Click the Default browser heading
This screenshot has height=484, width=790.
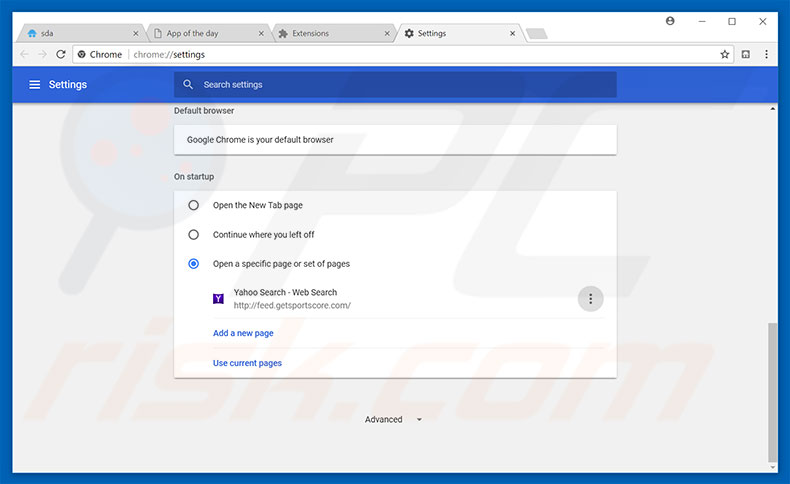click(x=204, y=110)
